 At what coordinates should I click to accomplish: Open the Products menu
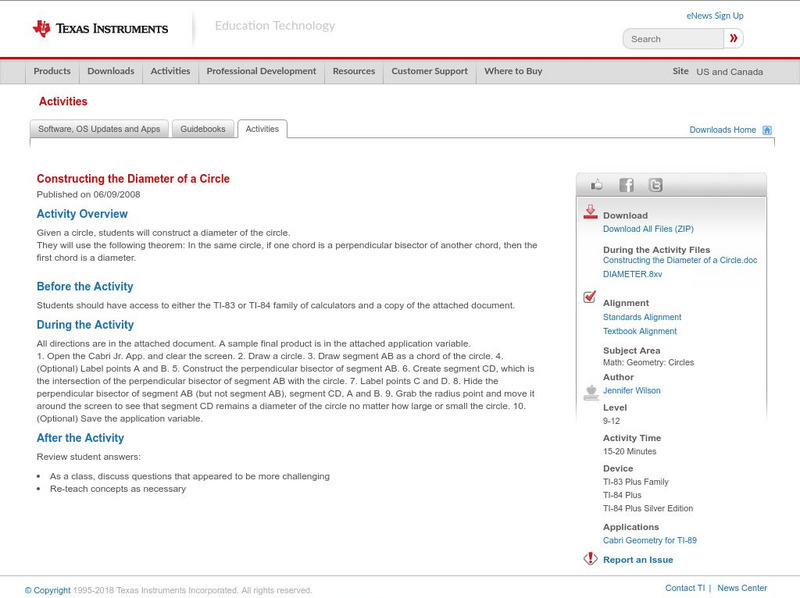pyautogui.click(x=52, y=71)
